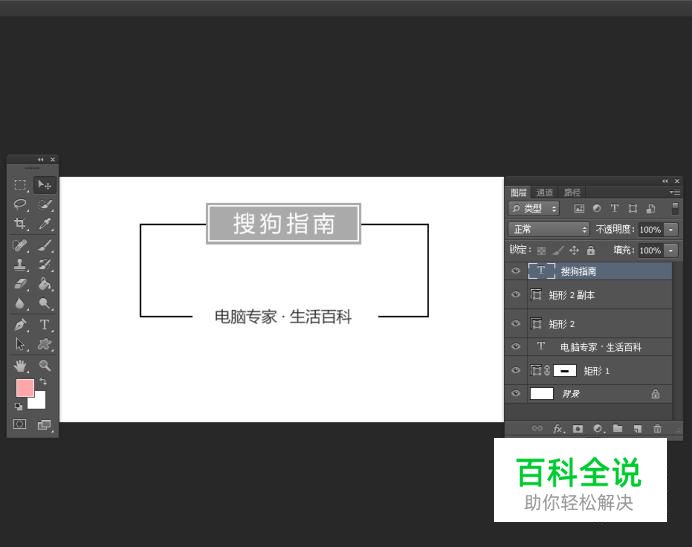Select the Rectangular Marquee tool

(20, 185)
